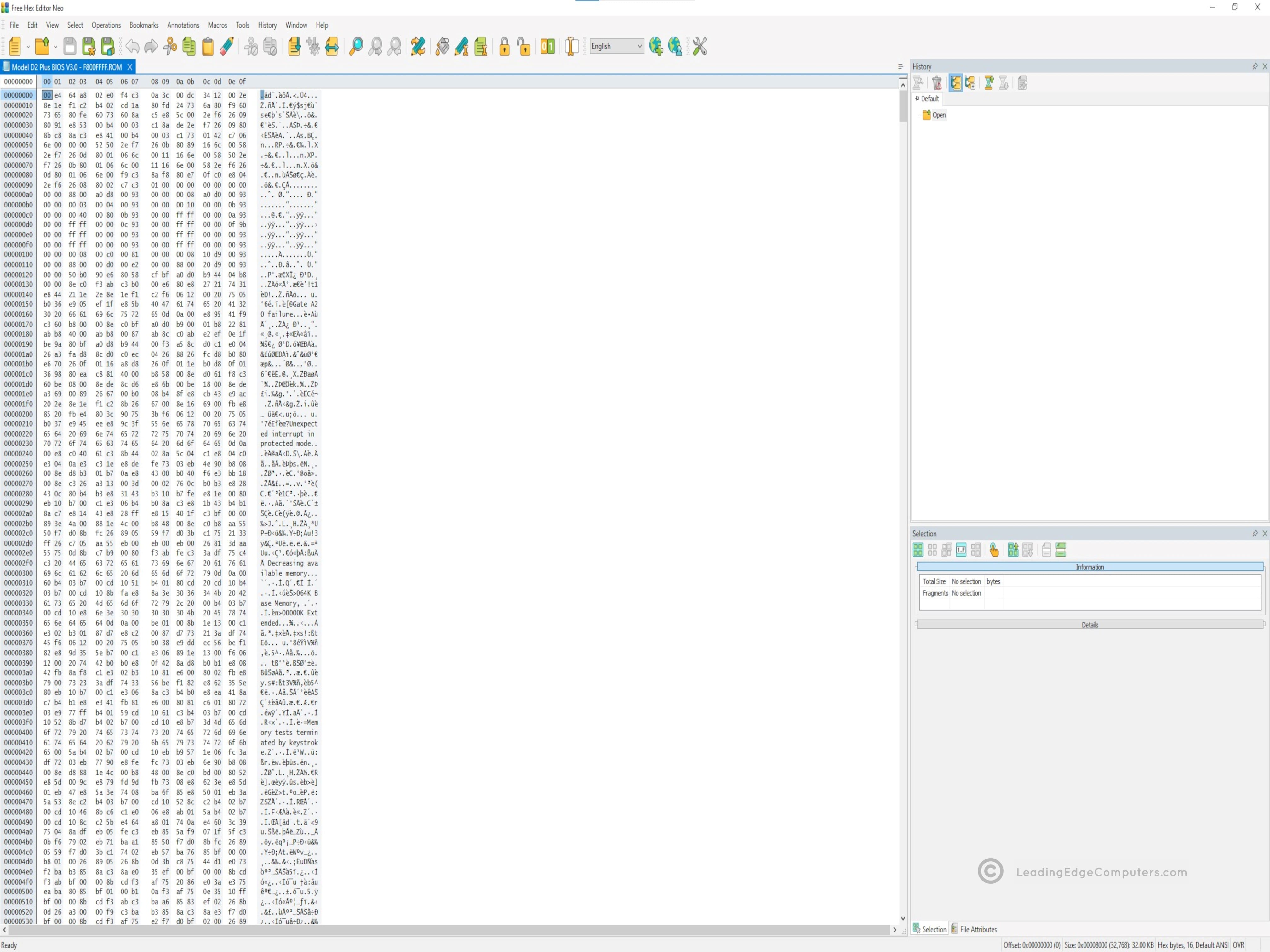The image size is (1270, 952).
Task: Click the hex view vertical scrollbar thumb
Action: pyautogui.click(x=902, y=107)
